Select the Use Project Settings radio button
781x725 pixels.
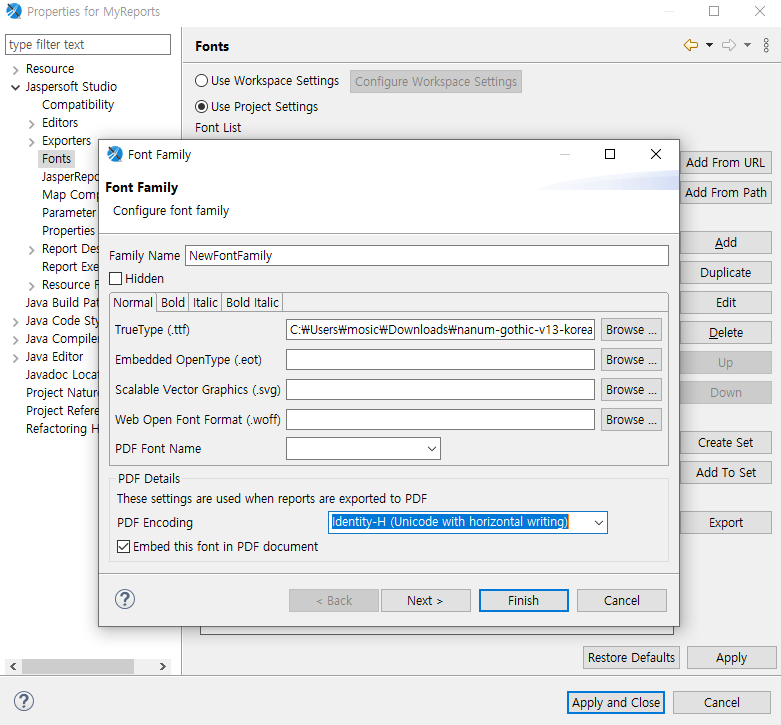click(x=201, y=107)
